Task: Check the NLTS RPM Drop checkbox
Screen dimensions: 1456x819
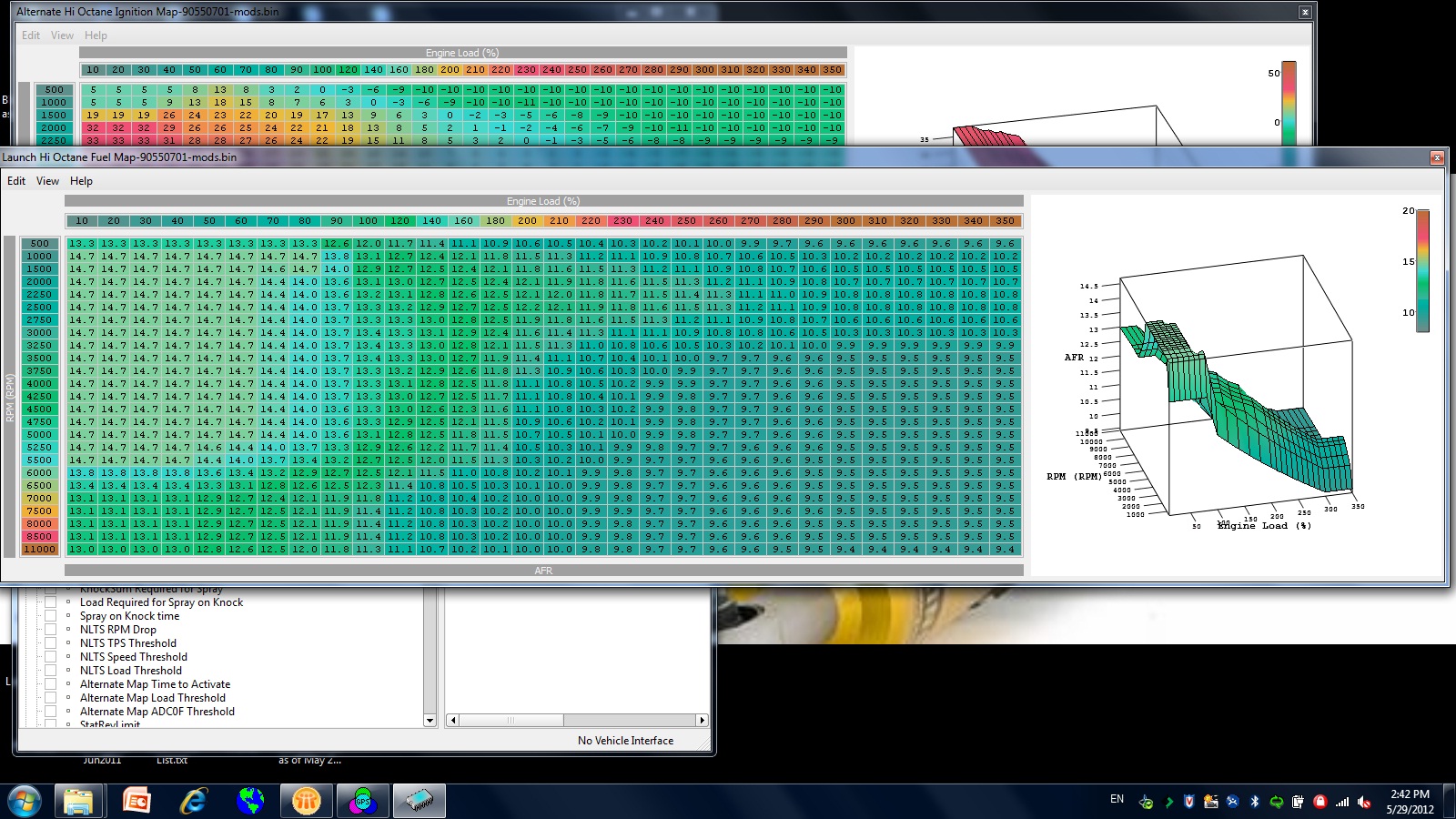Action: click(x=51, y=630)
